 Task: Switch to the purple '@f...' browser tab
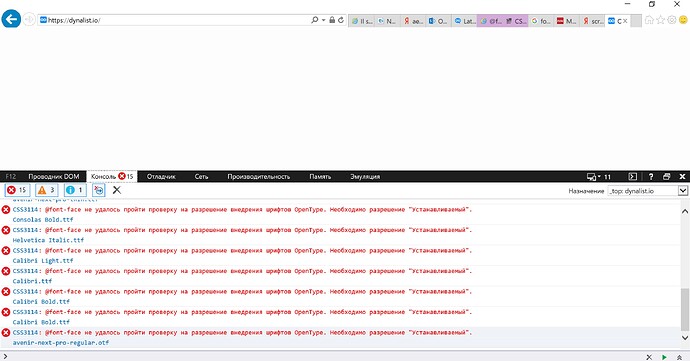click(490, 21)
